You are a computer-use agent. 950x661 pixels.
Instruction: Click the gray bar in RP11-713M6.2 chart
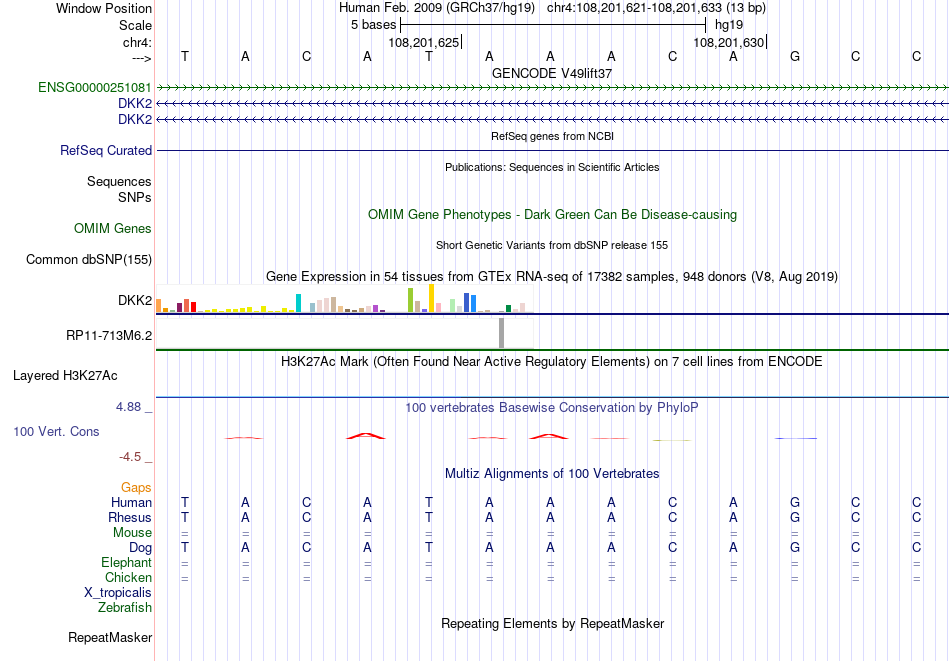(x=501, y=333)
